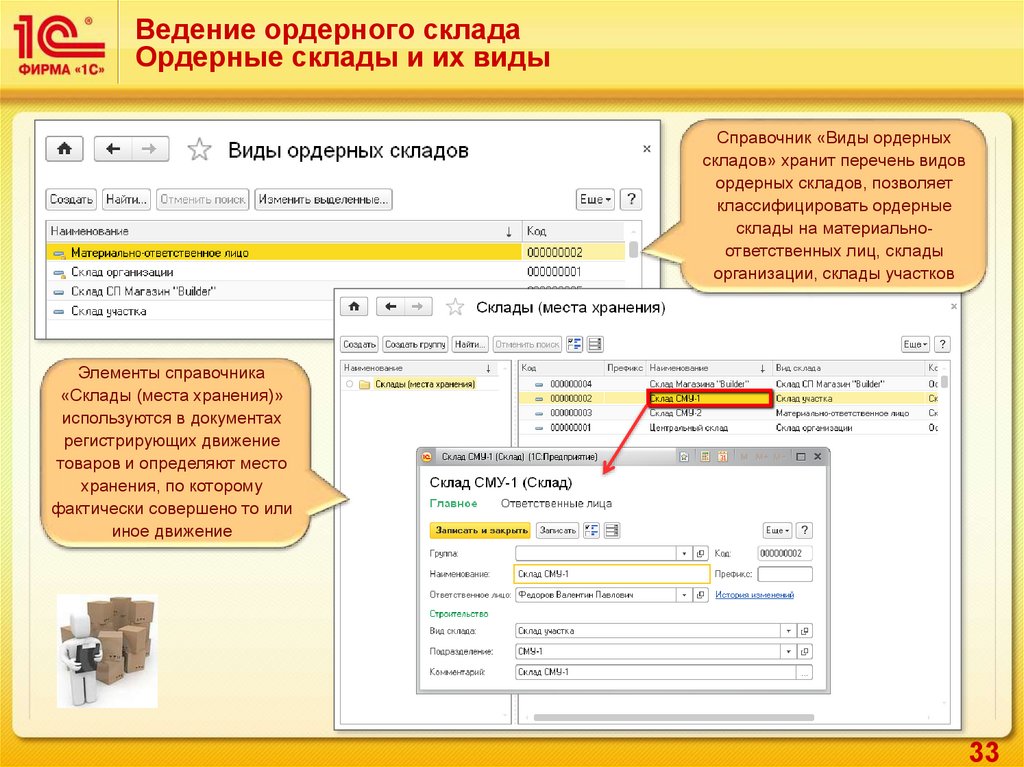The image size is (1024, 767).
Task: Open the Подразделение dropdown list
Action: 788,652
